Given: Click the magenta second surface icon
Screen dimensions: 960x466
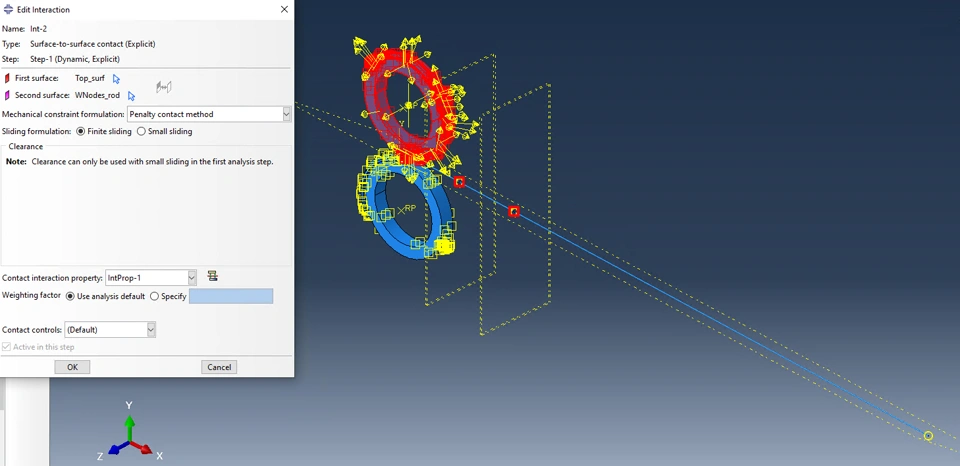Looking at the screenshot, I should click(7, 96).
